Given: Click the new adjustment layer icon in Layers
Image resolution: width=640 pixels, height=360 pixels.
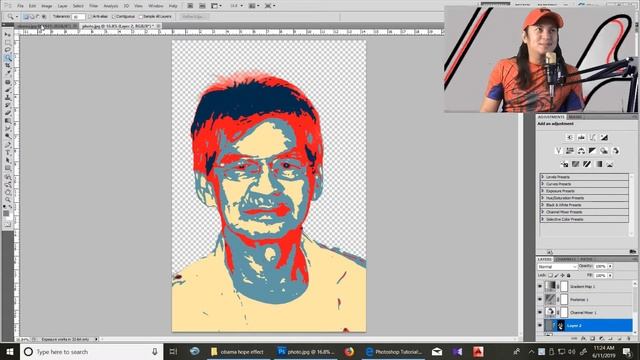Looking at the screenshot, I should tap(601, 338).
